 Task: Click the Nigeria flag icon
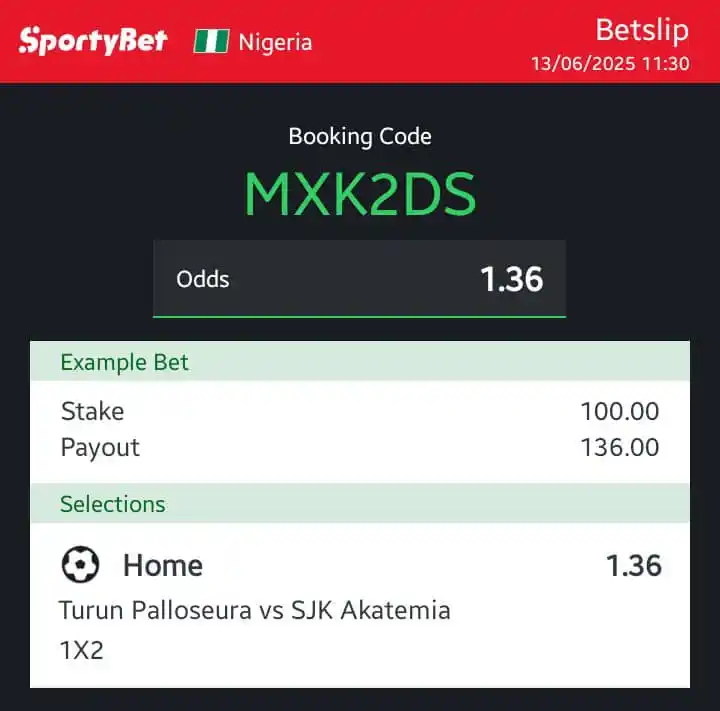point(212,41)
